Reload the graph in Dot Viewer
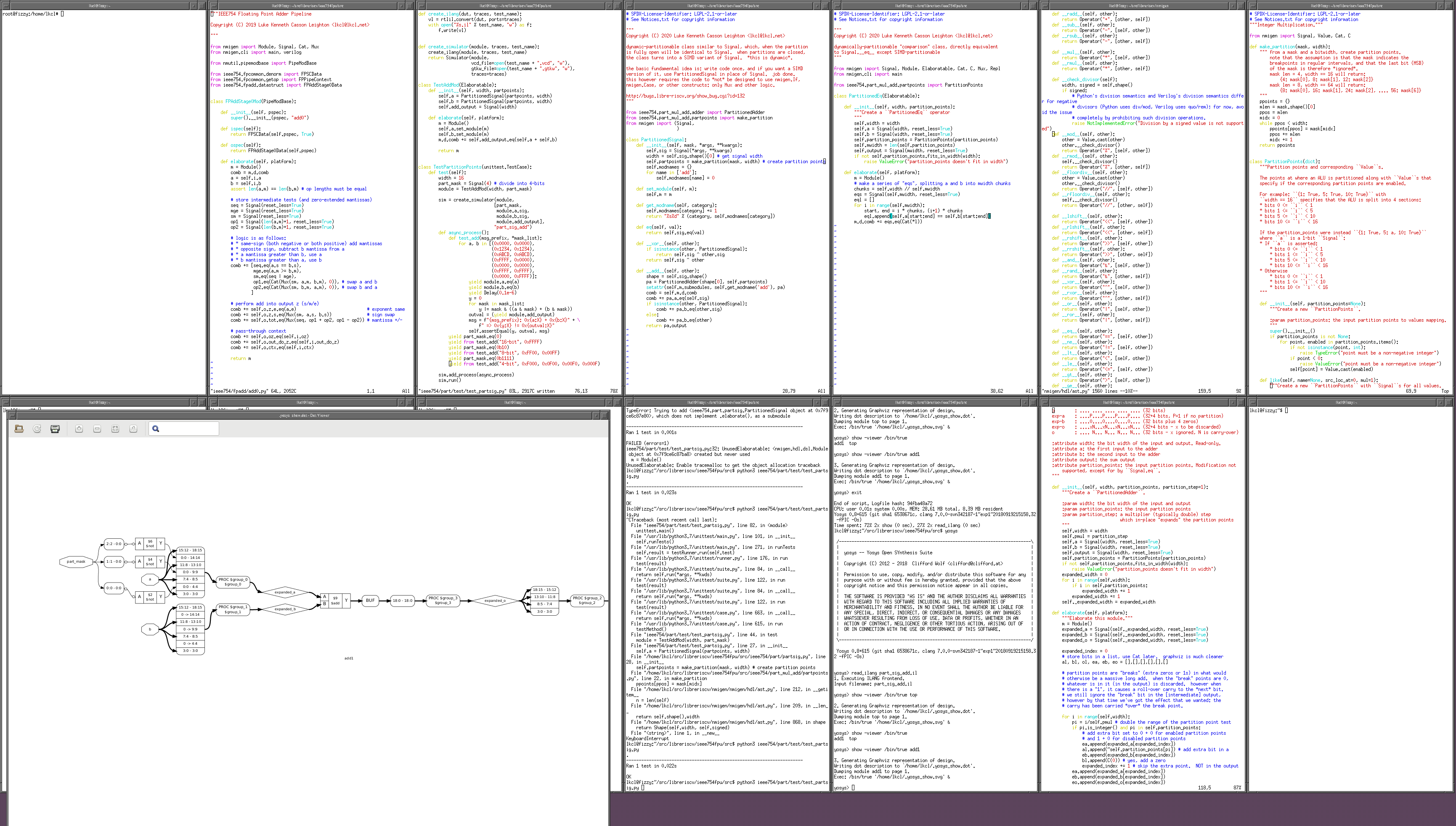Viewport: 1456px width, 826px height. click(37, 429)
